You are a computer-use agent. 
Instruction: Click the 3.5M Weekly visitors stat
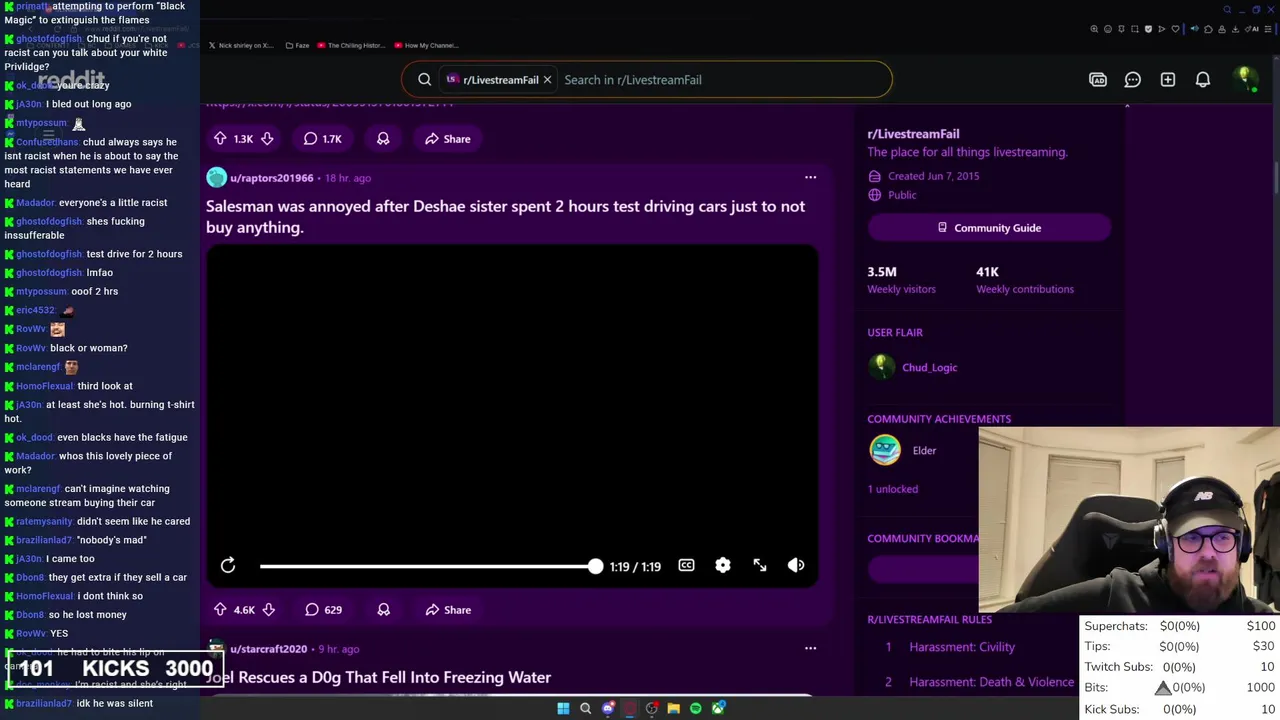tap(901, 280)
